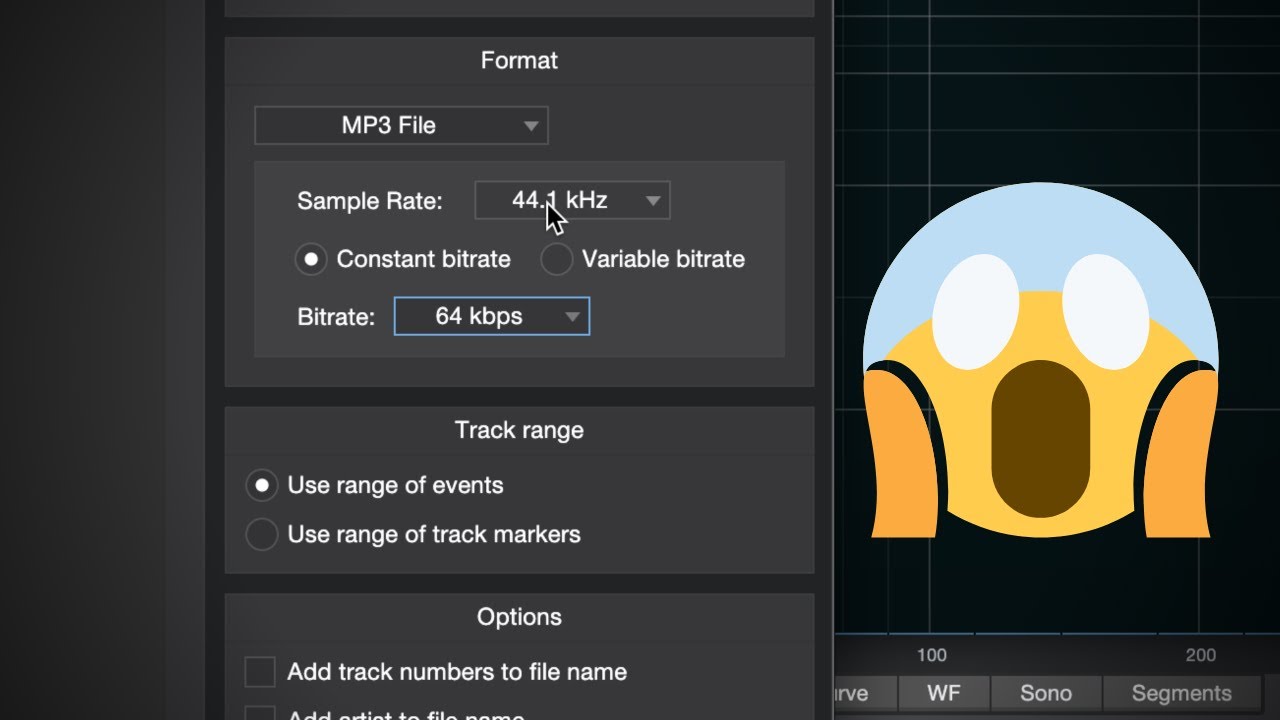The image size is (1280, 720).
Task: Open the Bitrate 64 kbps dropdown
Action: point(492,316)
